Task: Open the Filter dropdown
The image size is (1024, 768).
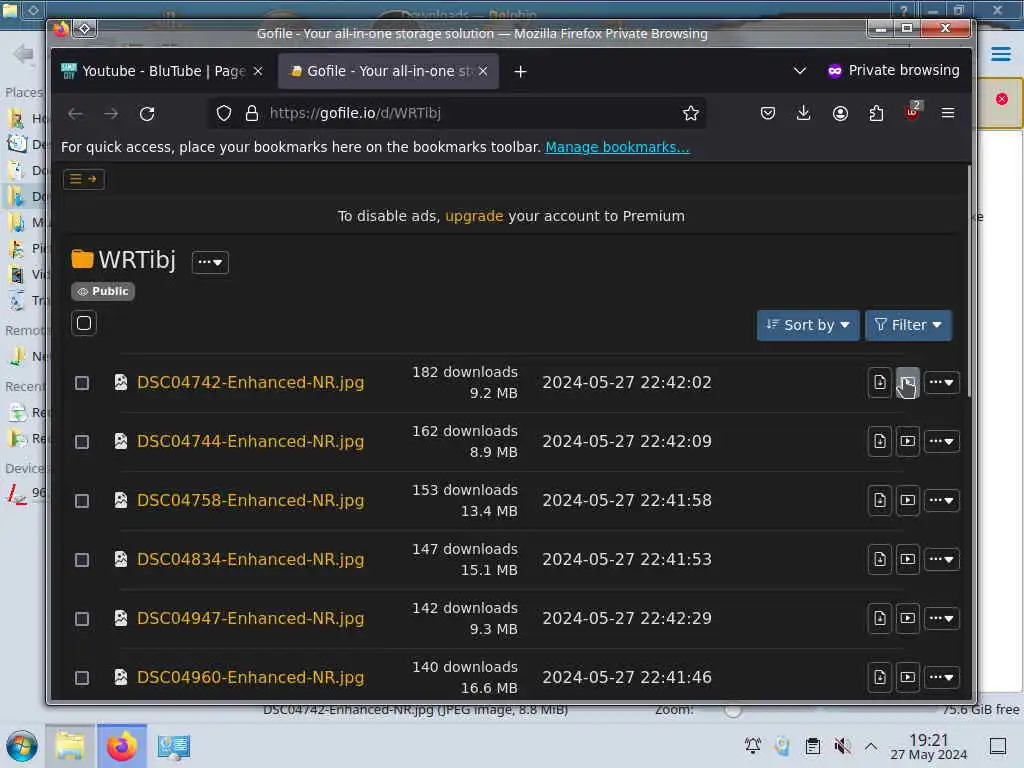Action: tap(908, 325)
